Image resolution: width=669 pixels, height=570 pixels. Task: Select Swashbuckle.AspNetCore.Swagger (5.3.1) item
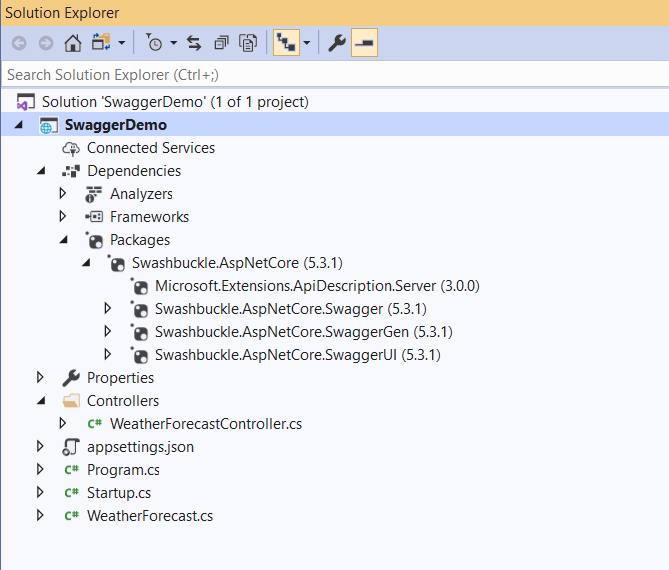coord(291,309)
